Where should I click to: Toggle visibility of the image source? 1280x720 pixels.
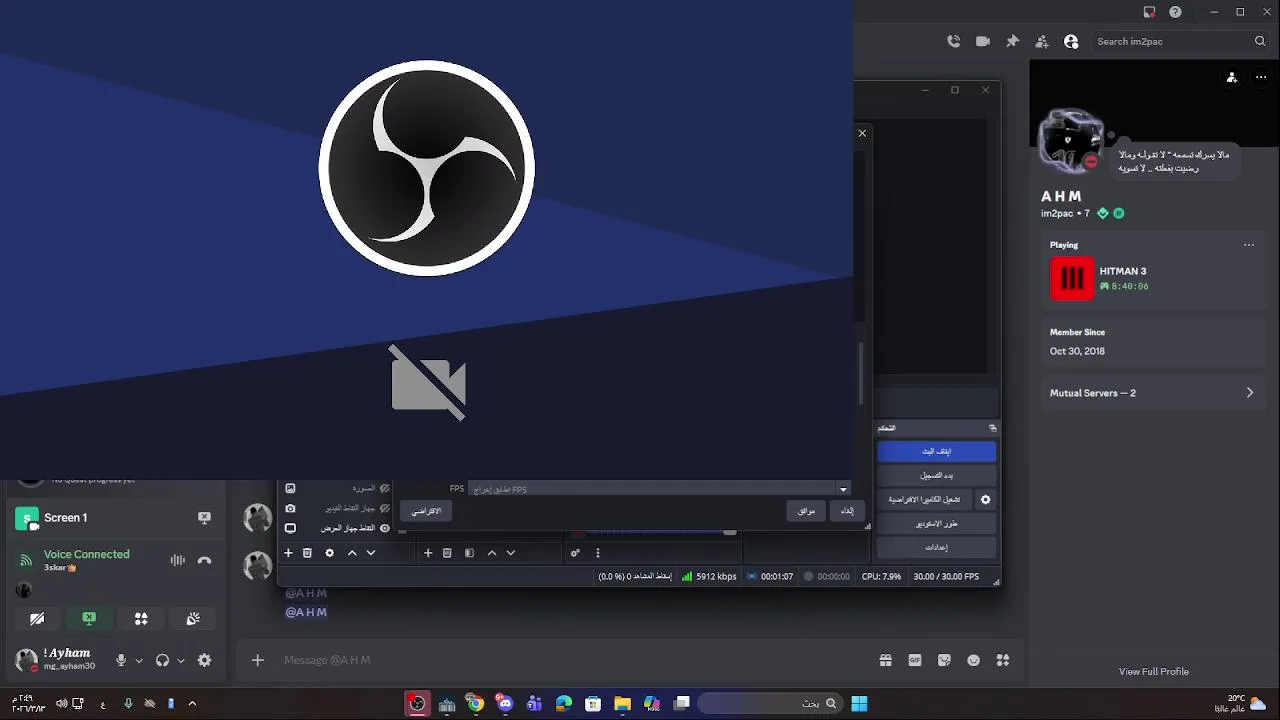pyautogui.click(x=385, y=488)
